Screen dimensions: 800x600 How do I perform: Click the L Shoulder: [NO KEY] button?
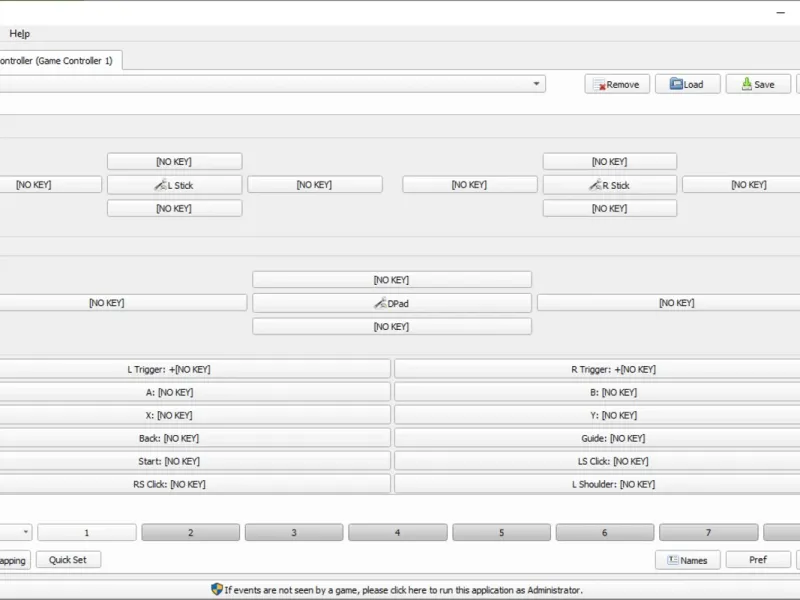click(597, 484)
